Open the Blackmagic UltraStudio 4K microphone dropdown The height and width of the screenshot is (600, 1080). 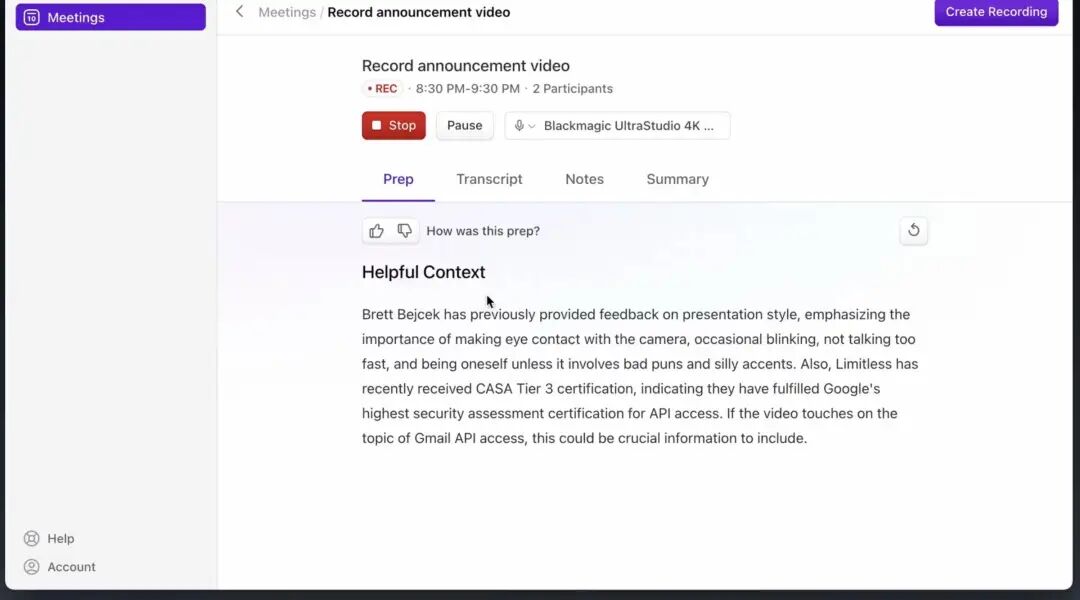pyautogui.click(x=617, y=126)
